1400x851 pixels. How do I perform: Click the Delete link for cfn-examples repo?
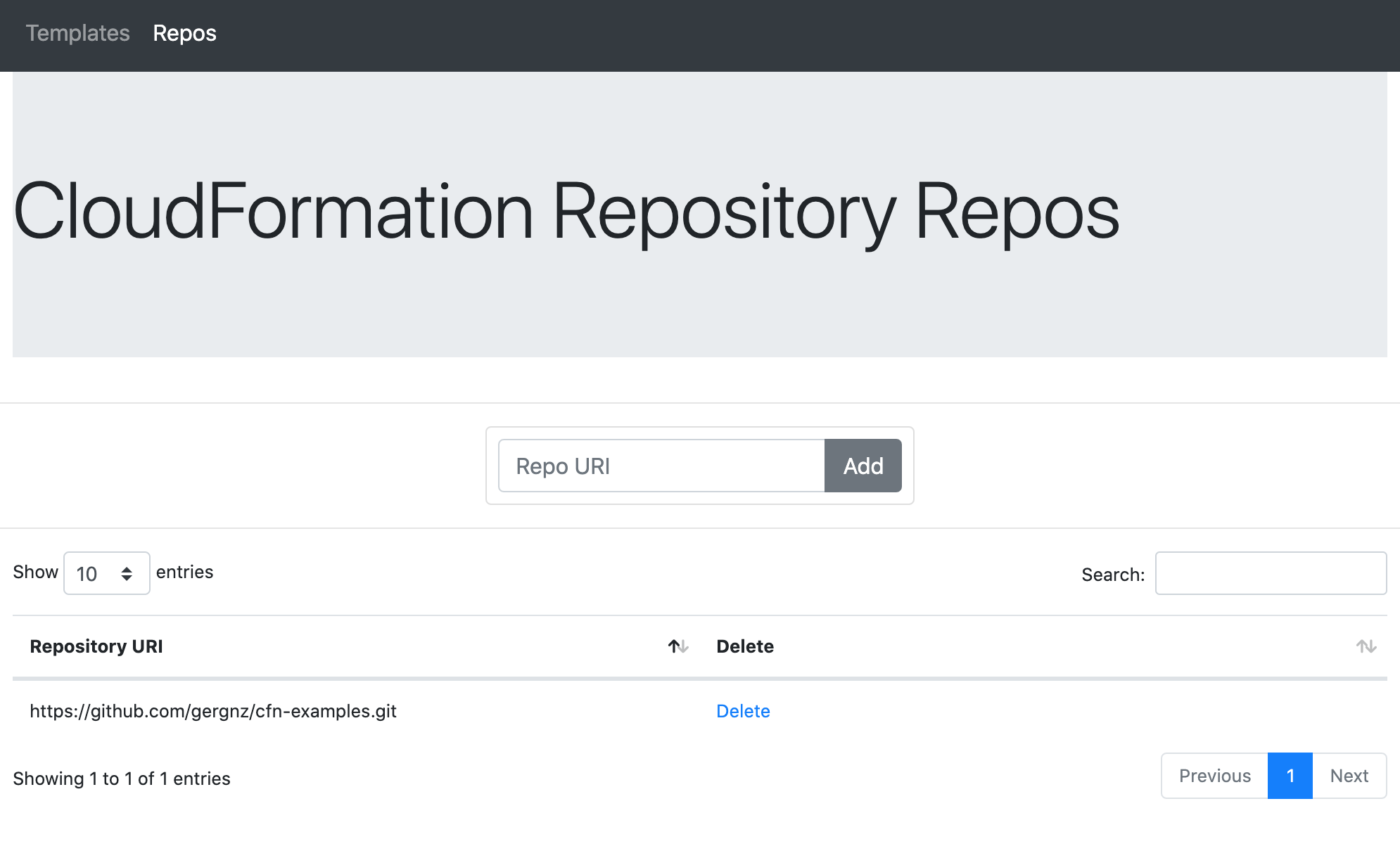point(743,711)
